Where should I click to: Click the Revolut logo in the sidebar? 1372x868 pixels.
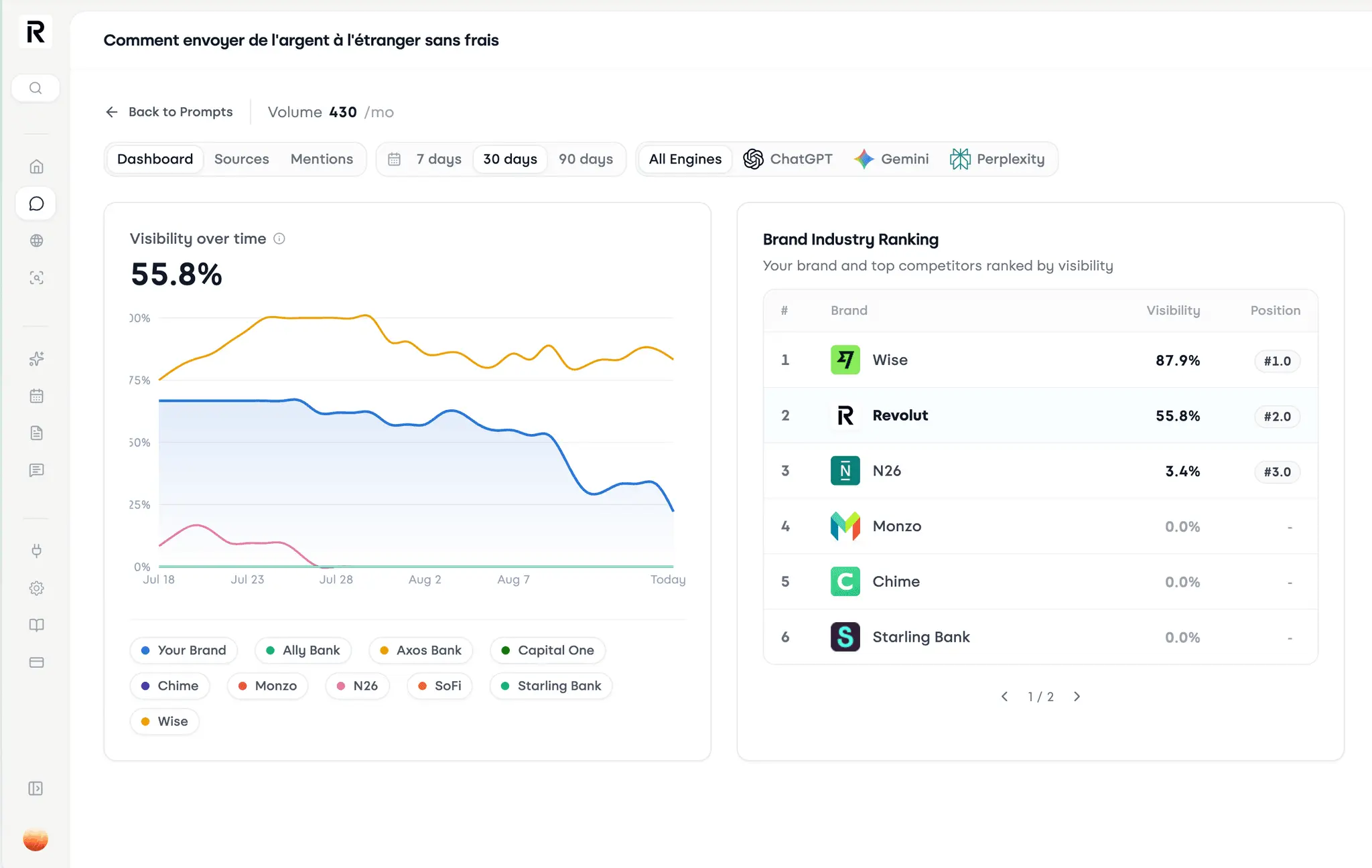tap(36, 31)
